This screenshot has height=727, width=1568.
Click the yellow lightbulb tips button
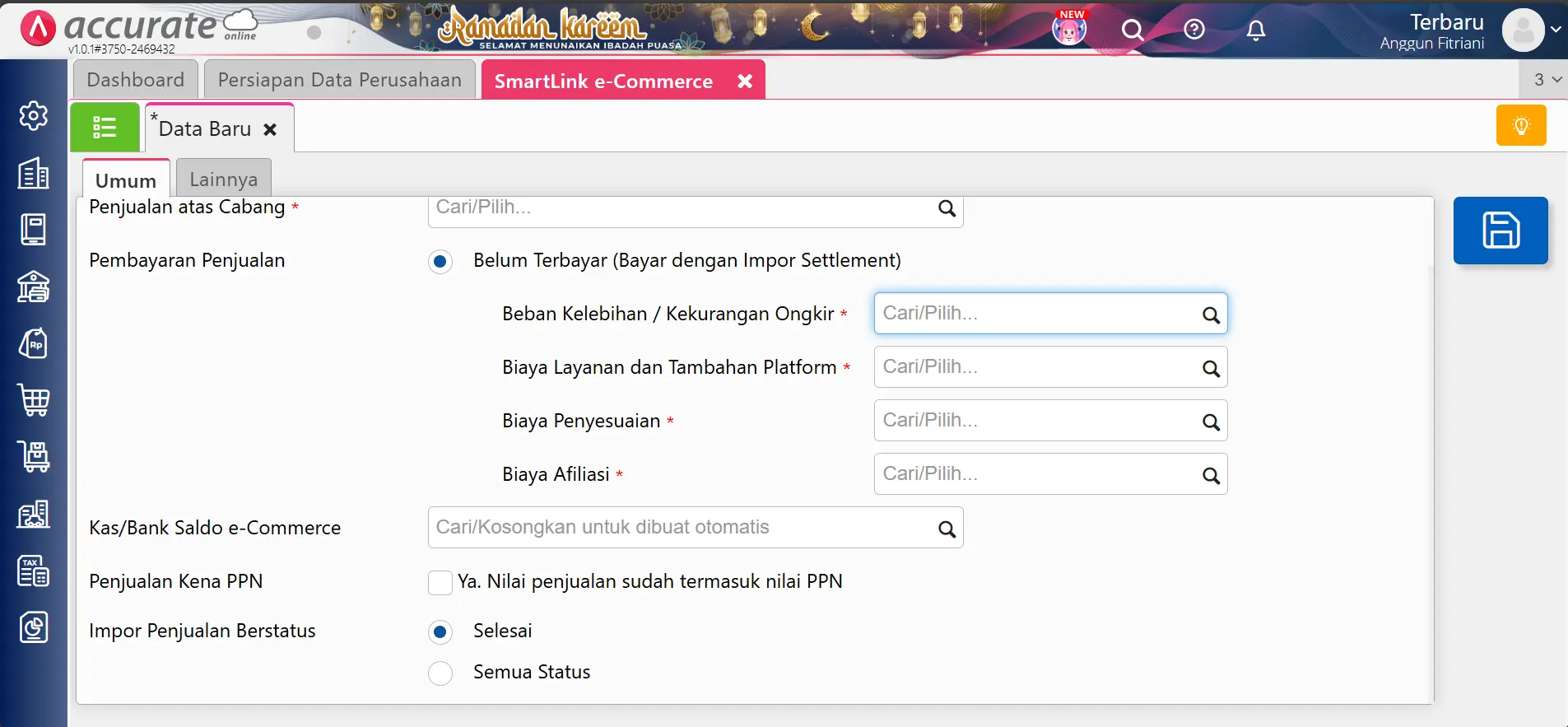pos(1521,125)
